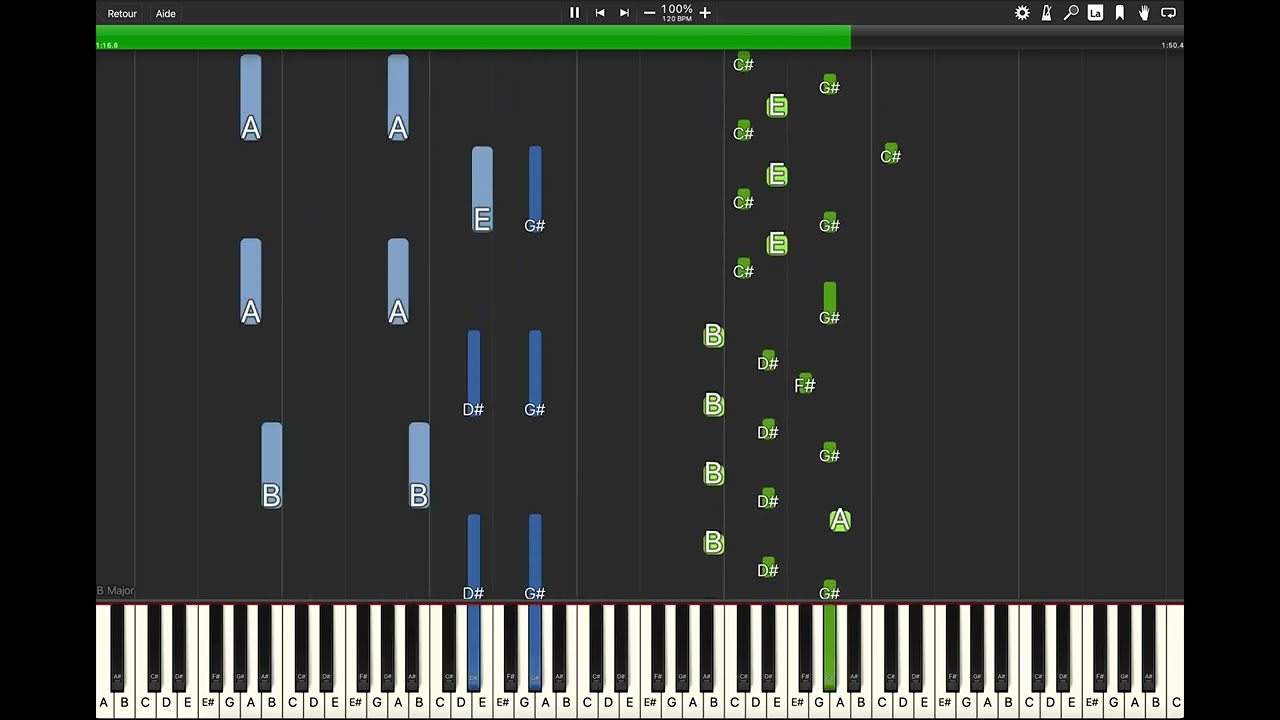This screenshot has width=1280, height=720.
Task: Open the magnifier zoom tool
Action: (x=1071, y=13)
